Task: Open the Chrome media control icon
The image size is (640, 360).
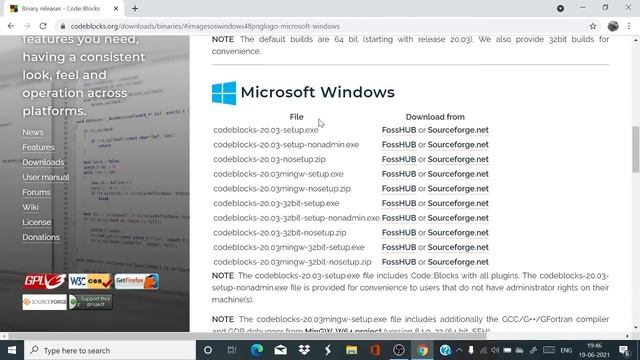Action: click(x=560, y=8)
